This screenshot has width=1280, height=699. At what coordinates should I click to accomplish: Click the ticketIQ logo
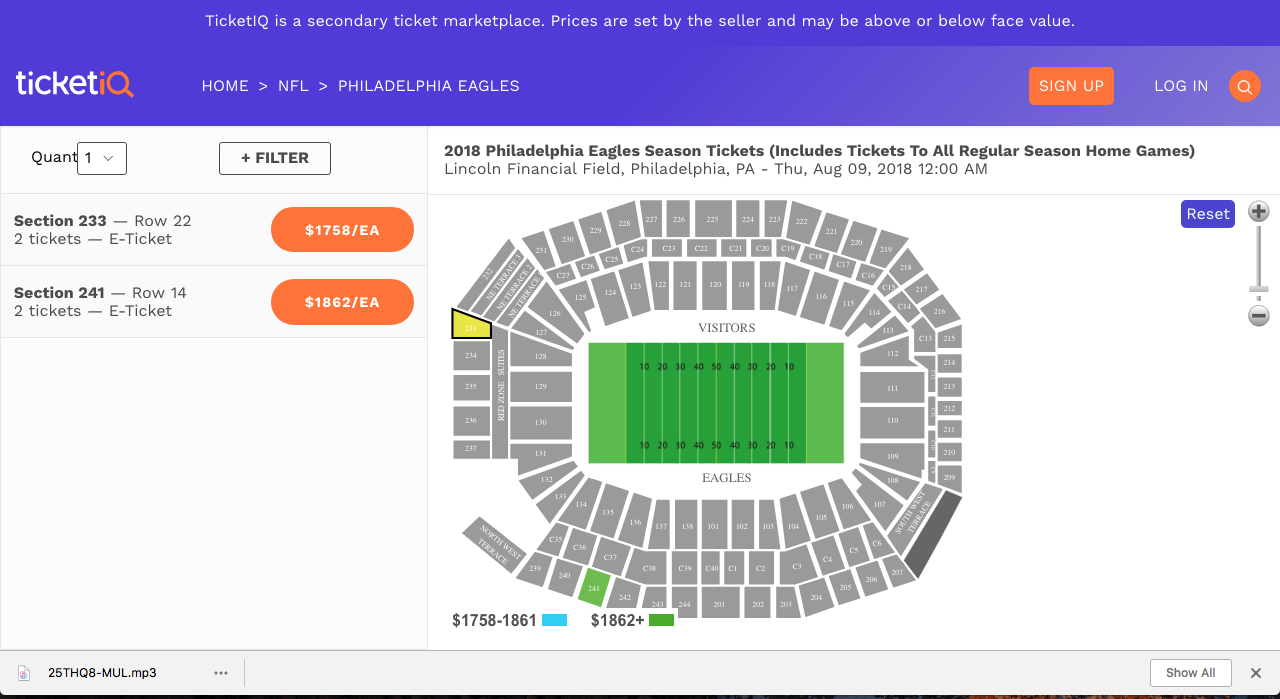tap(74, 84)
